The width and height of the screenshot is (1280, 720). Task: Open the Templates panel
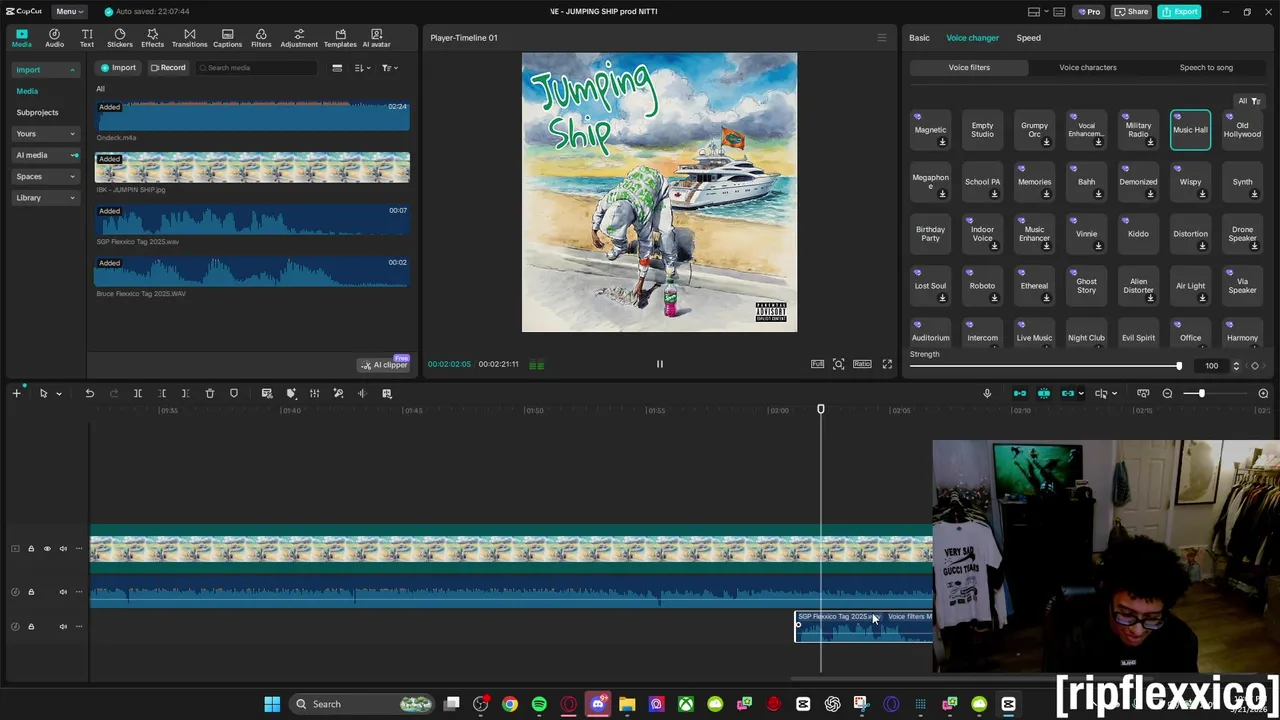(x=340, y=38)
